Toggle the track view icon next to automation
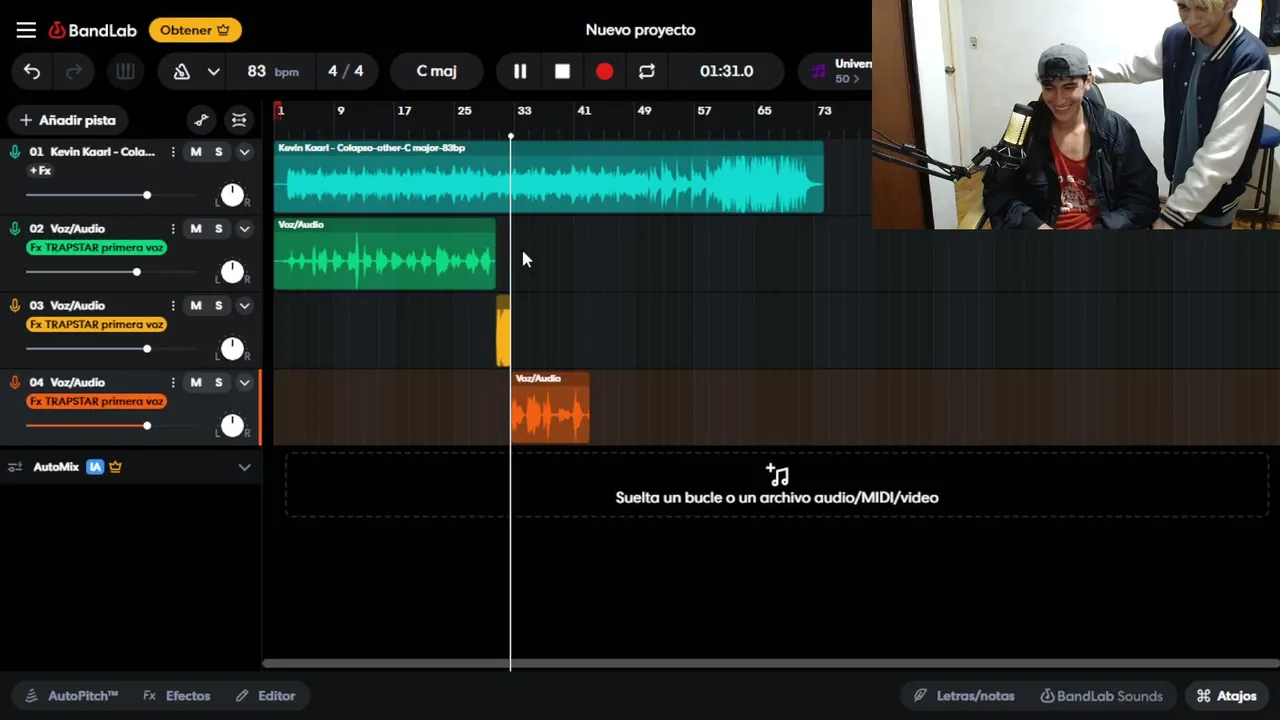Image resolution: width=1280 pixels, height=720 pixels. point(239,120)
